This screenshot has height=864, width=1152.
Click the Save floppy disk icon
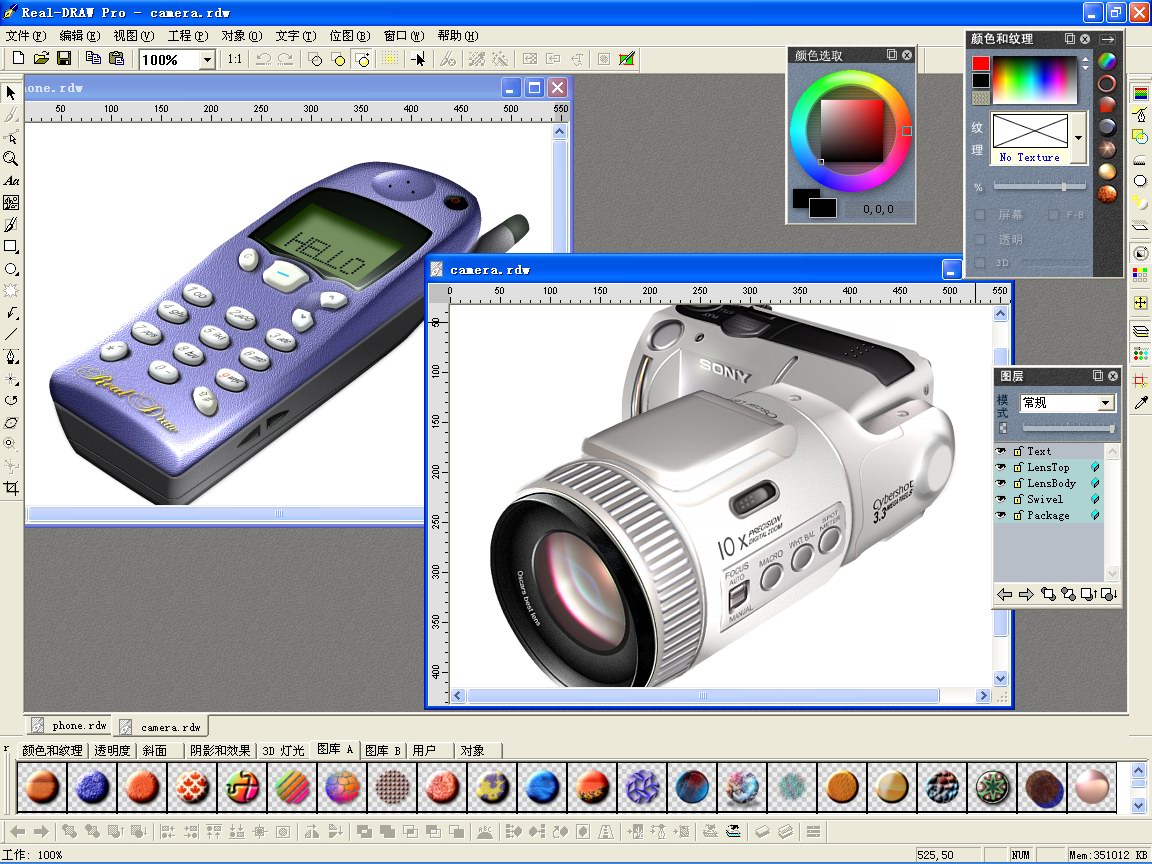click(64, 59)
